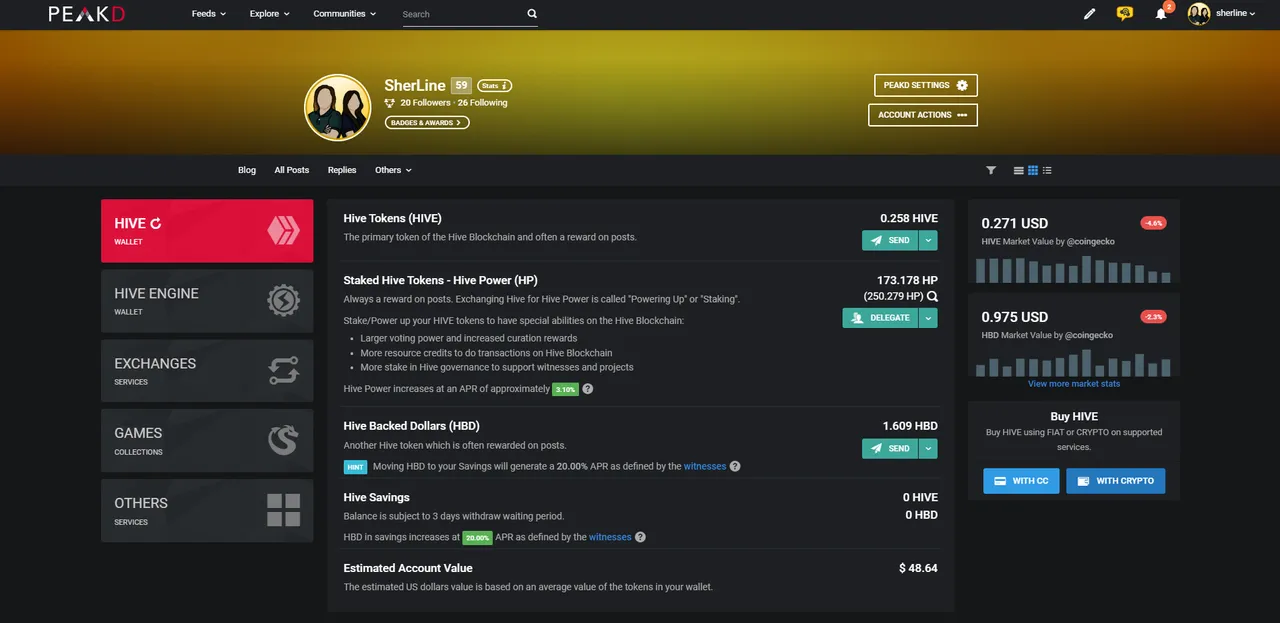Click the refresh icon next to HIVE
Screen dimensions: 1280x623
(x=156, y=224)
